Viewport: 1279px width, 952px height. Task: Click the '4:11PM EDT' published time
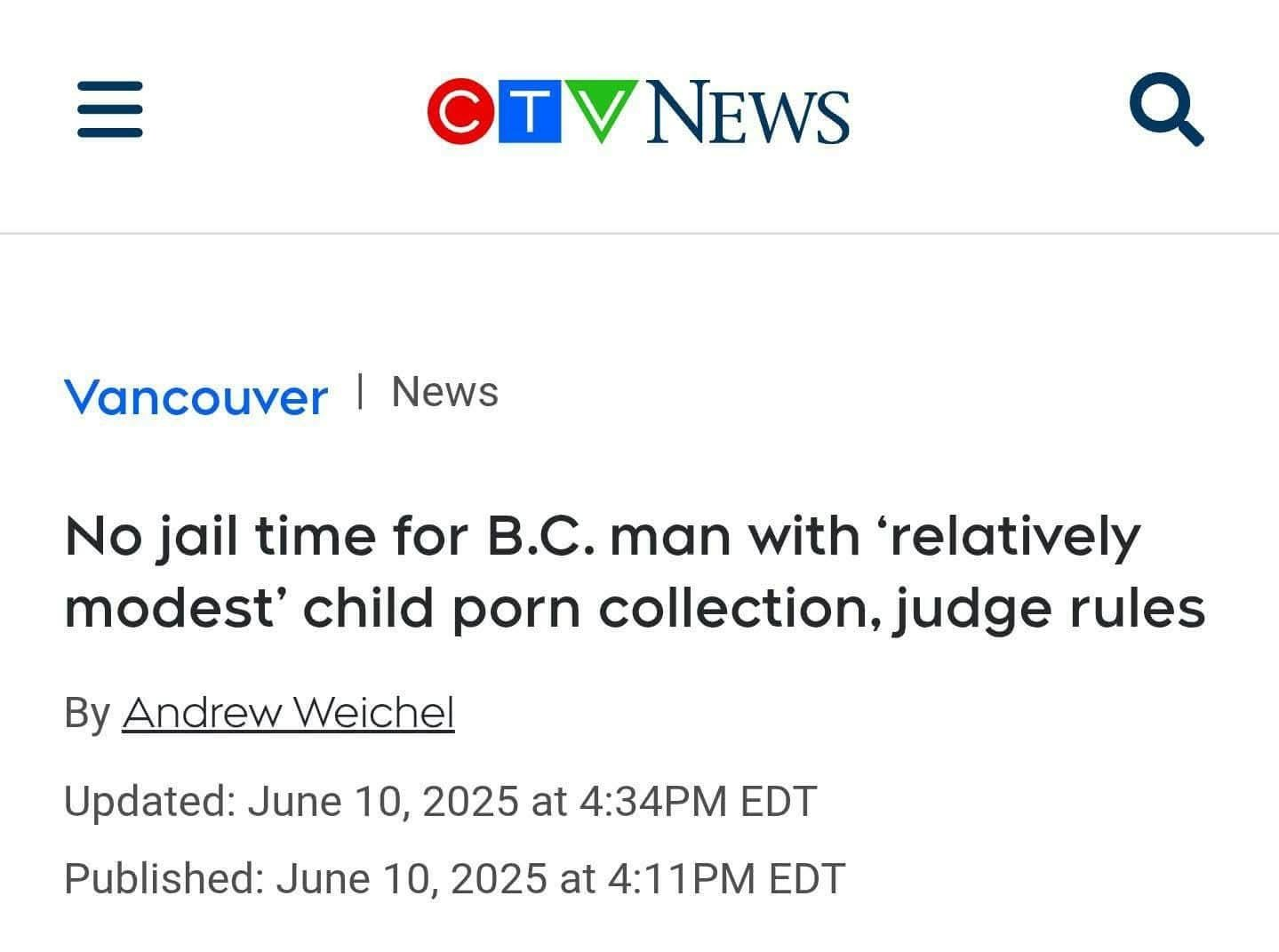click(x=725, y=878)
